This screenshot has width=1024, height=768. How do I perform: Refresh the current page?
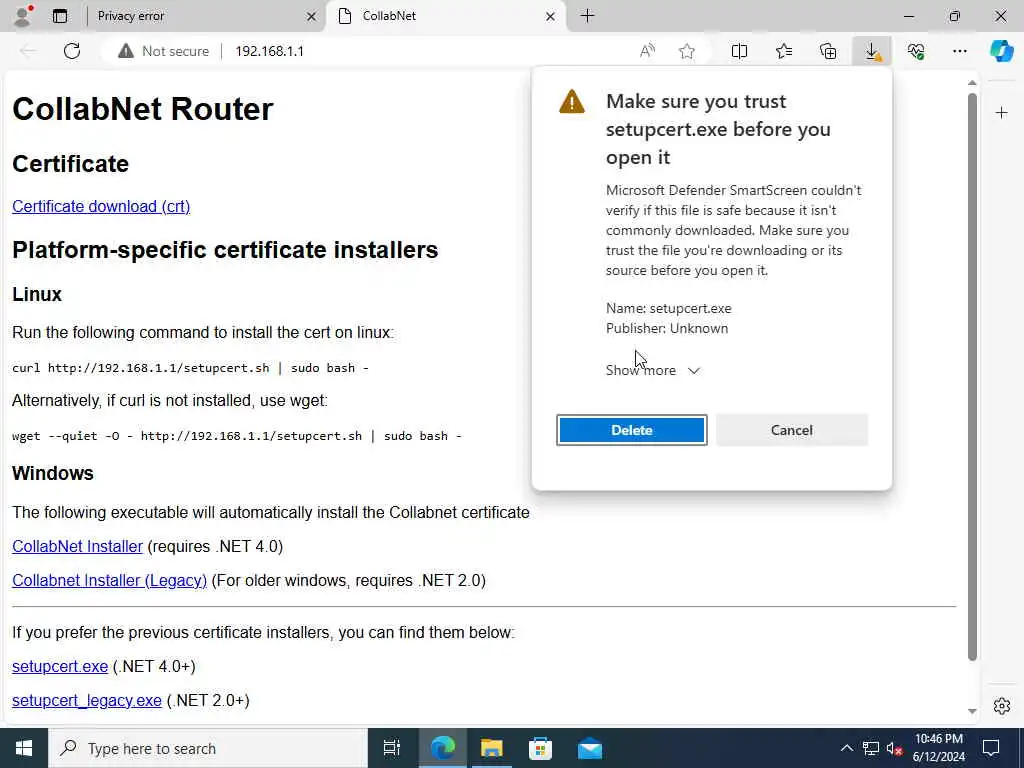click(72, 51)
